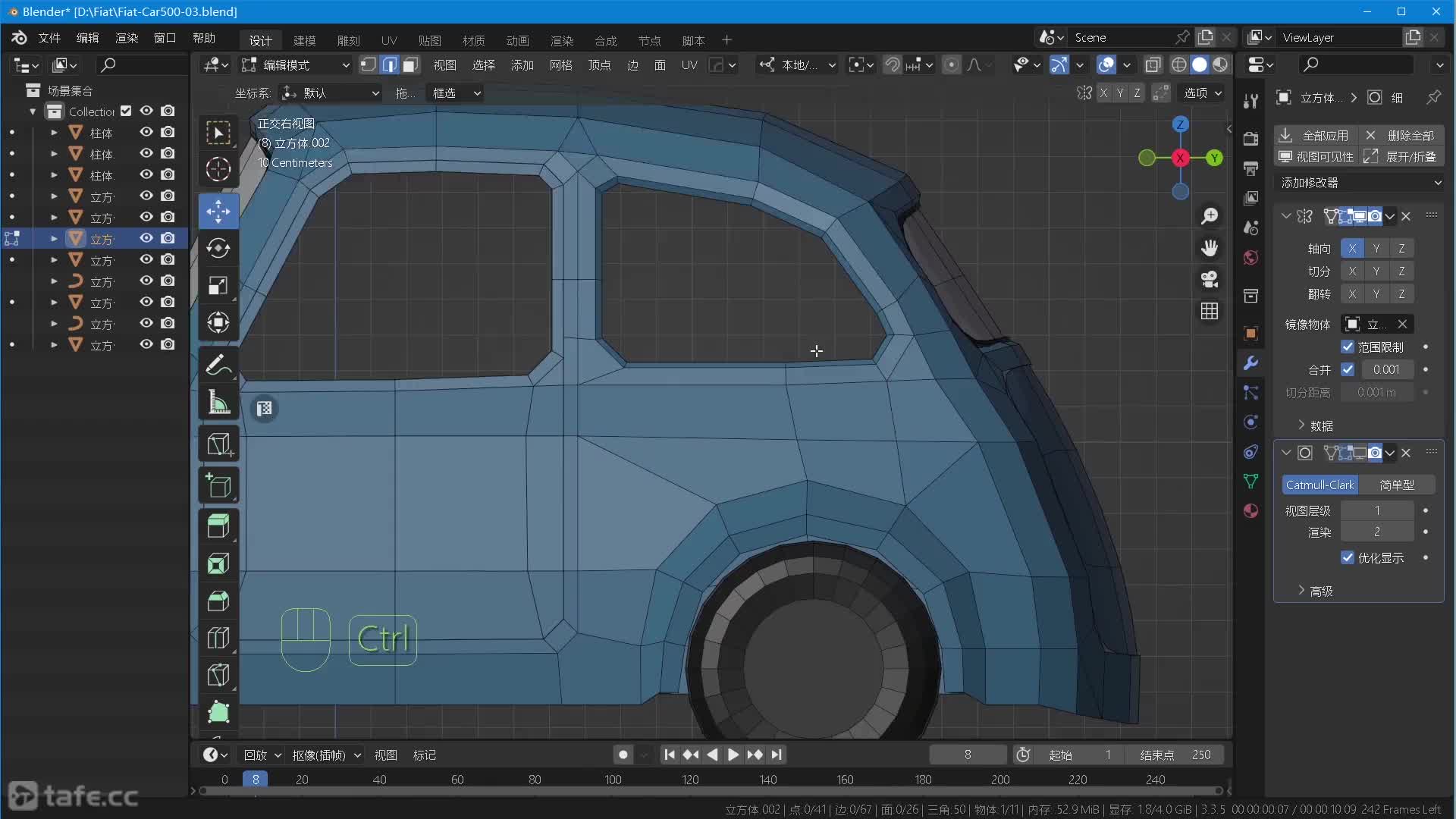Activate the 3D Cursor tool
The height and width of the screenshot is (819, 1456).
click(218, 170)
